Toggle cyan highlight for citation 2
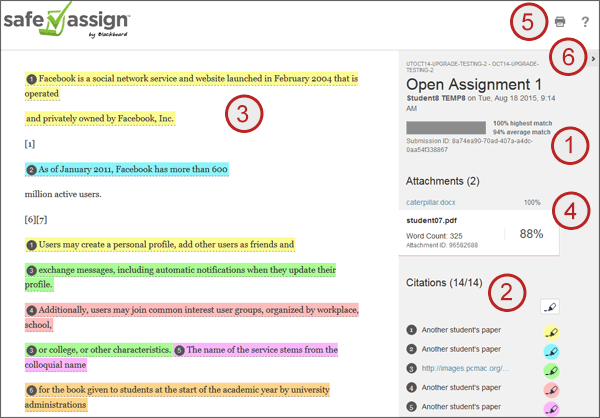 pos(551,351)
